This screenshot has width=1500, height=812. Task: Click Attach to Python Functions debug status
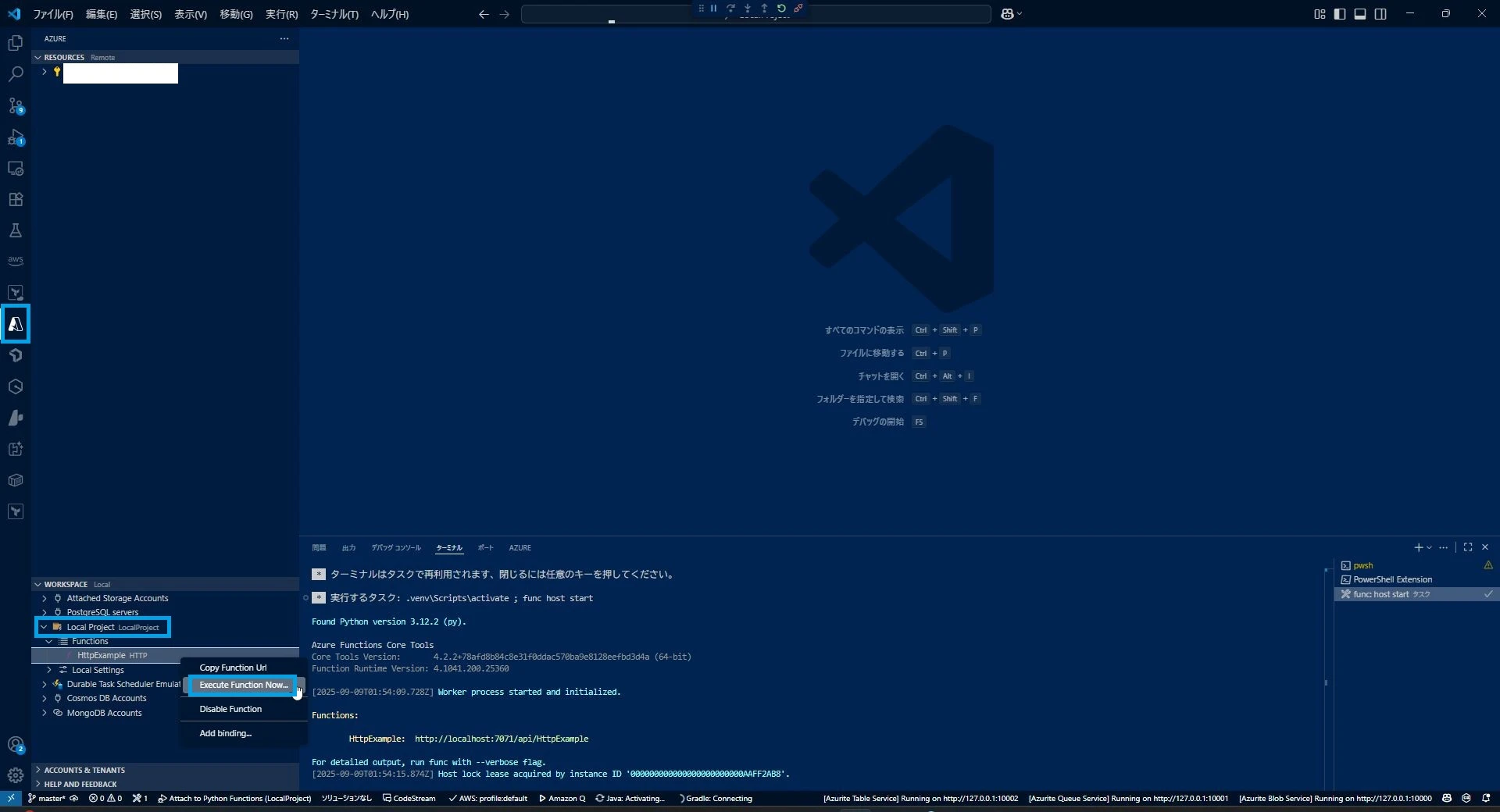click(234, 798)
